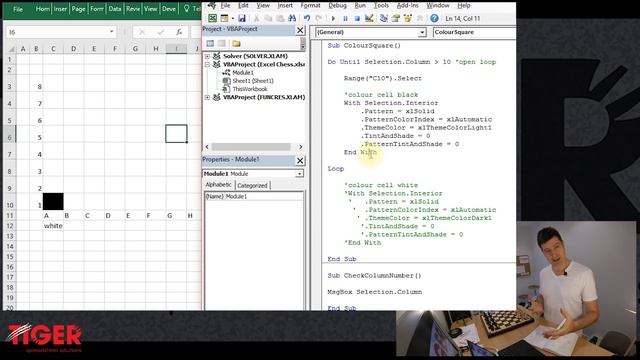Click the Cut scissors icon
640x360 pixels.
(x=256, y=18)
